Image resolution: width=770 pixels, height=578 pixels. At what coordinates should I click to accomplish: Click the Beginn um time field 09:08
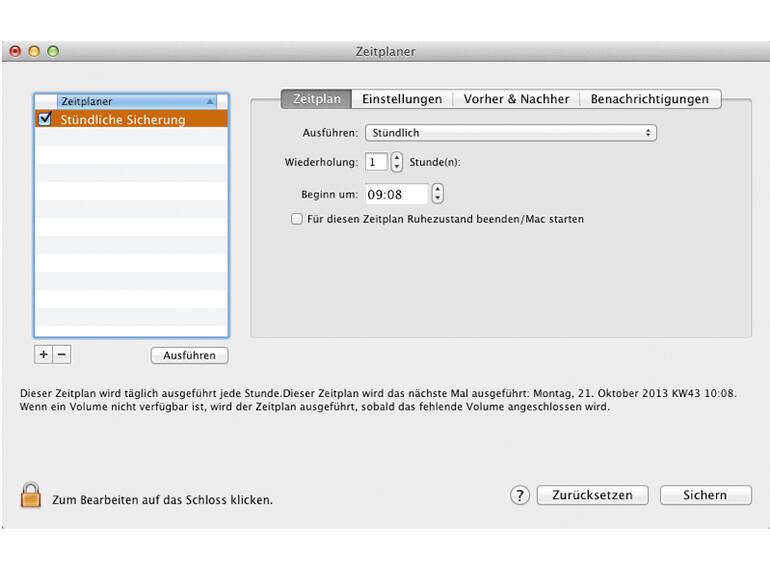[x=397, y=194]
